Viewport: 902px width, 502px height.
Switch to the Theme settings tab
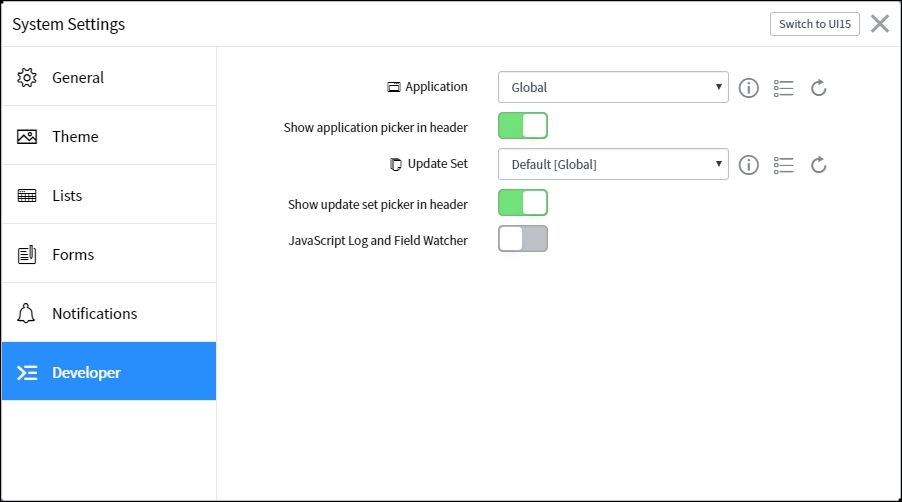109,136
